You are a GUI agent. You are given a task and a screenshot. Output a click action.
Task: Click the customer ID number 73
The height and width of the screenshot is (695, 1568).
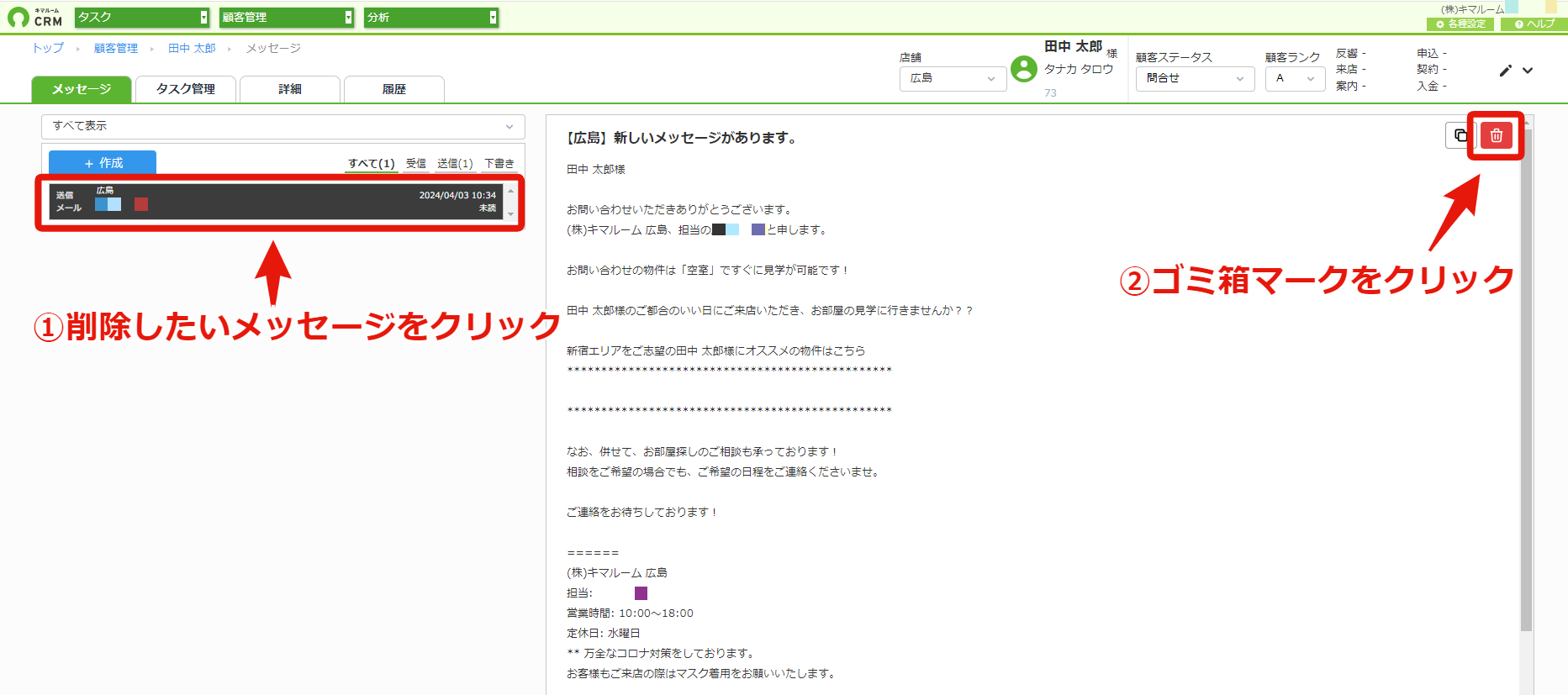click(x=1050, y=93)
